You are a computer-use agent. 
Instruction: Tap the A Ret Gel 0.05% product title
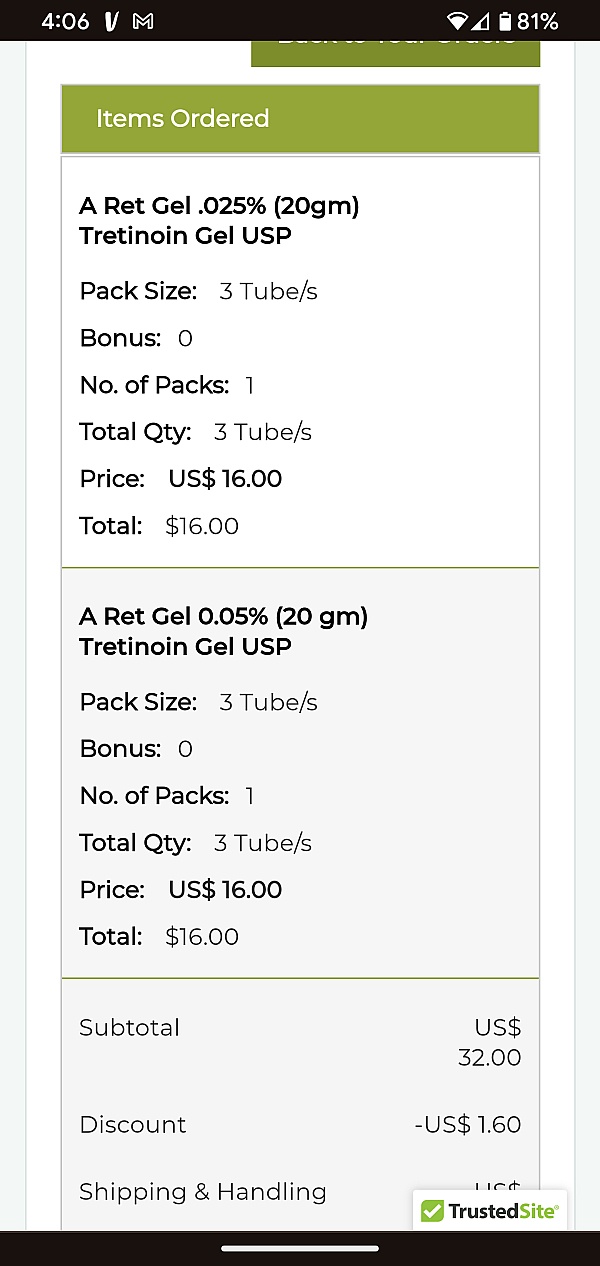224,631
